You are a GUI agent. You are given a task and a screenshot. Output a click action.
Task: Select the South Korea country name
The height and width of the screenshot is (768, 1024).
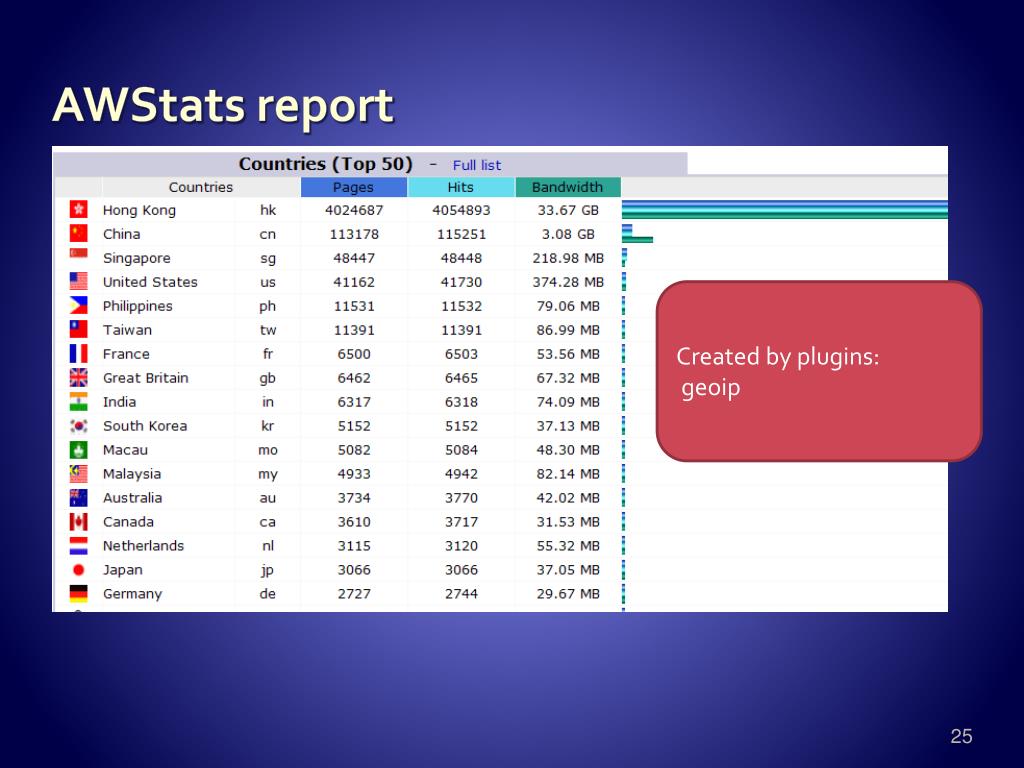click(x=145, y=426)
